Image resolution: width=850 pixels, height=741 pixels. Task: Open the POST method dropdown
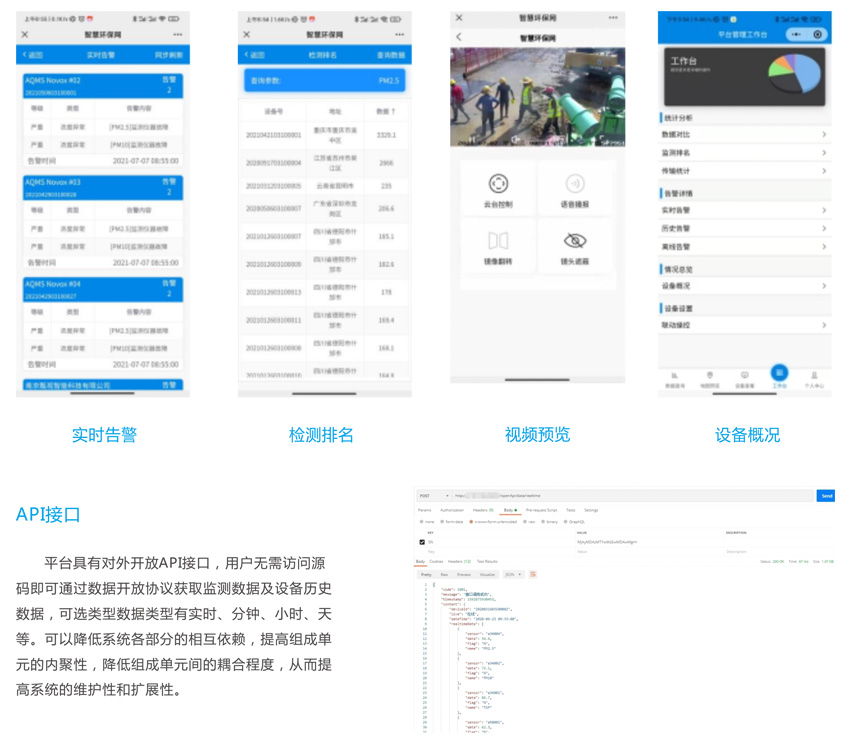tap(434, 495)
